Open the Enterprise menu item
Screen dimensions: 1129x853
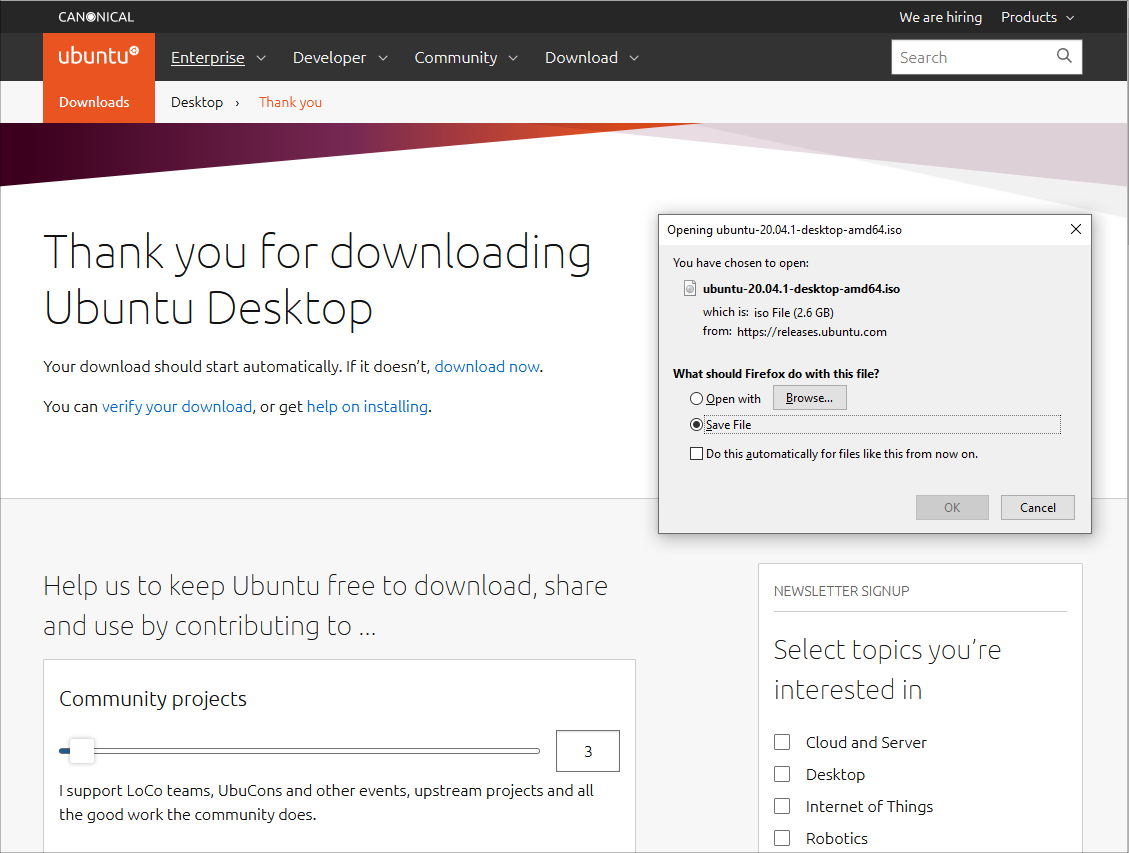click(x=207, y=58)
